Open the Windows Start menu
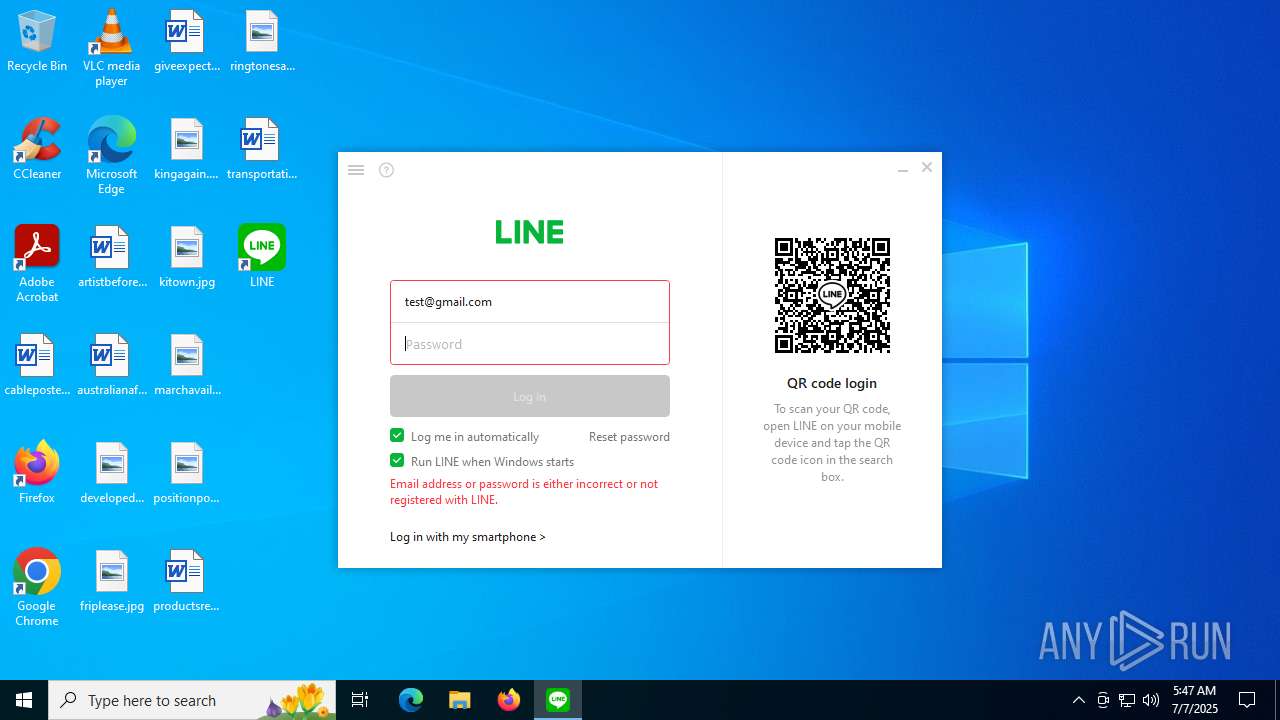Viewport: 1280px width, 720px height. tap(24, 700)
